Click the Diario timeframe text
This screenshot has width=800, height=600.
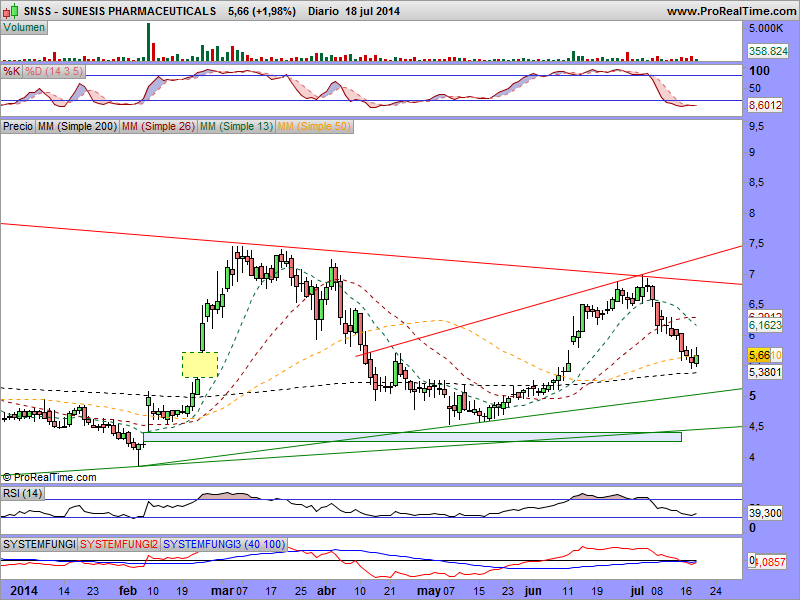pyautogui.click(x=323, y=11)
